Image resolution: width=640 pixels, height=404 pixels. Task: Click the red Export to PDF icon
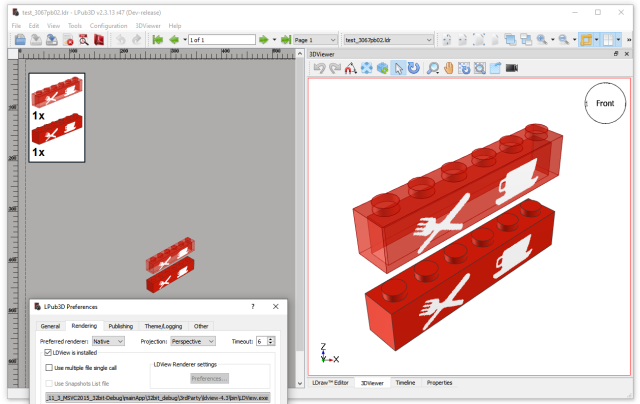[99, 40]
